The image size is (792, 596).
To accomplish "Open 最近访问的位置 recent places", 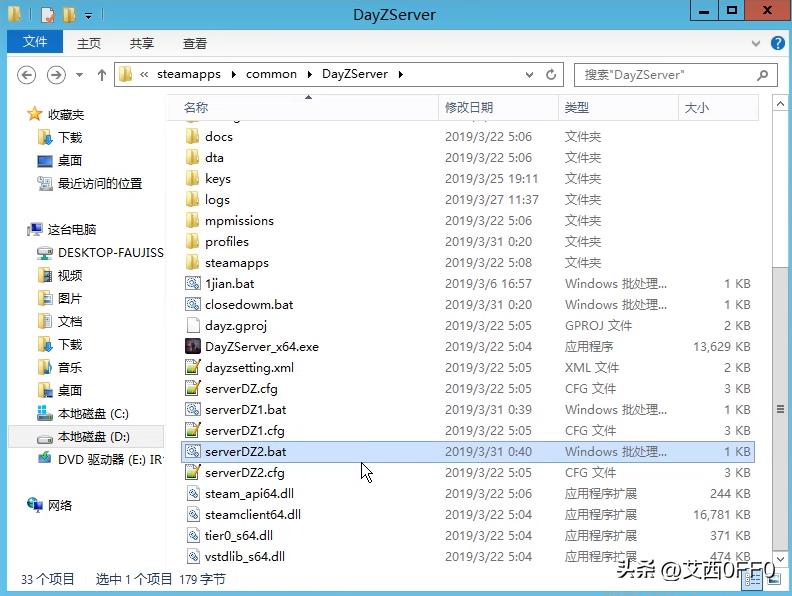I will (100, 183).
